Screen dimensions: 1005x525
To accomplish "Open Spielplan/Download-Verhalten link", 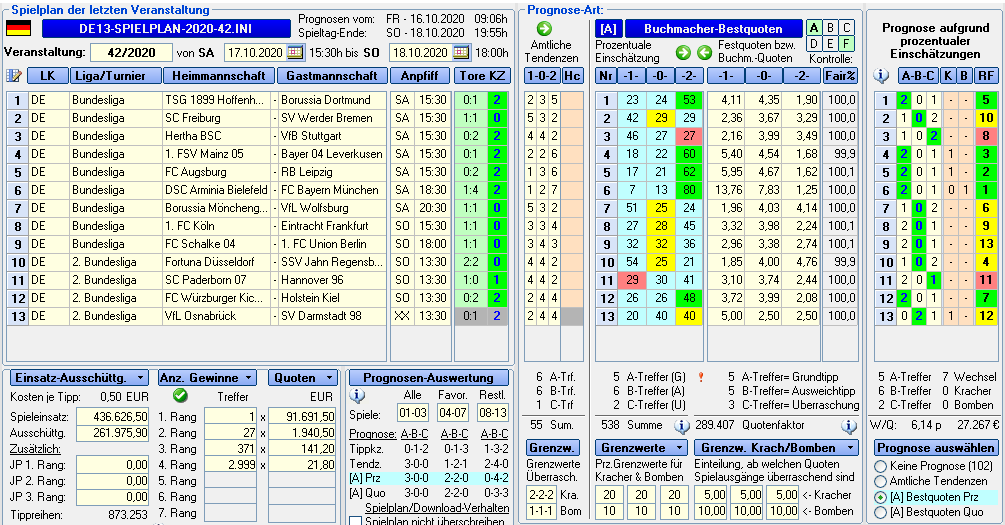I will point(437,508).
